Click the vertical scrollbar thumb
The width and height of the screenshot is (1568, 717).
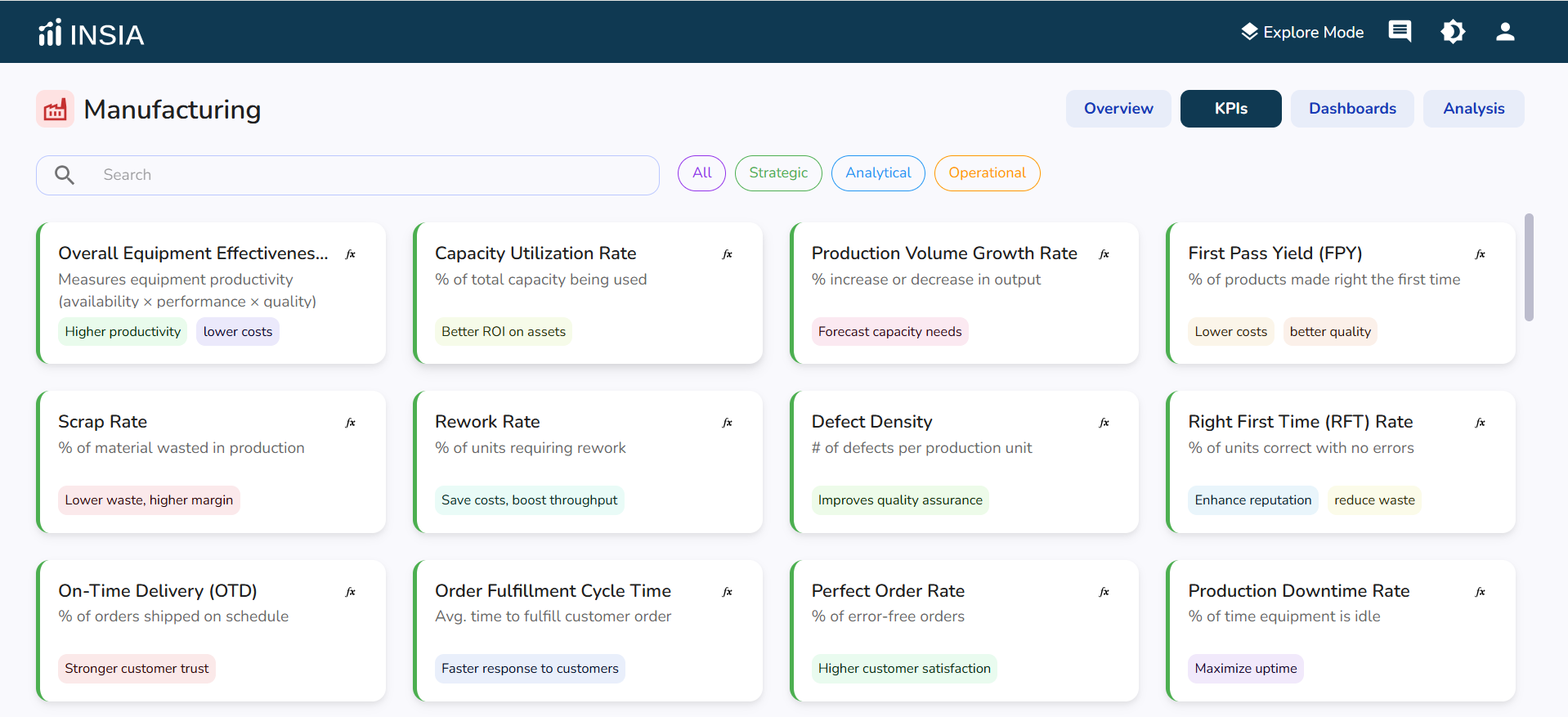1529,267
